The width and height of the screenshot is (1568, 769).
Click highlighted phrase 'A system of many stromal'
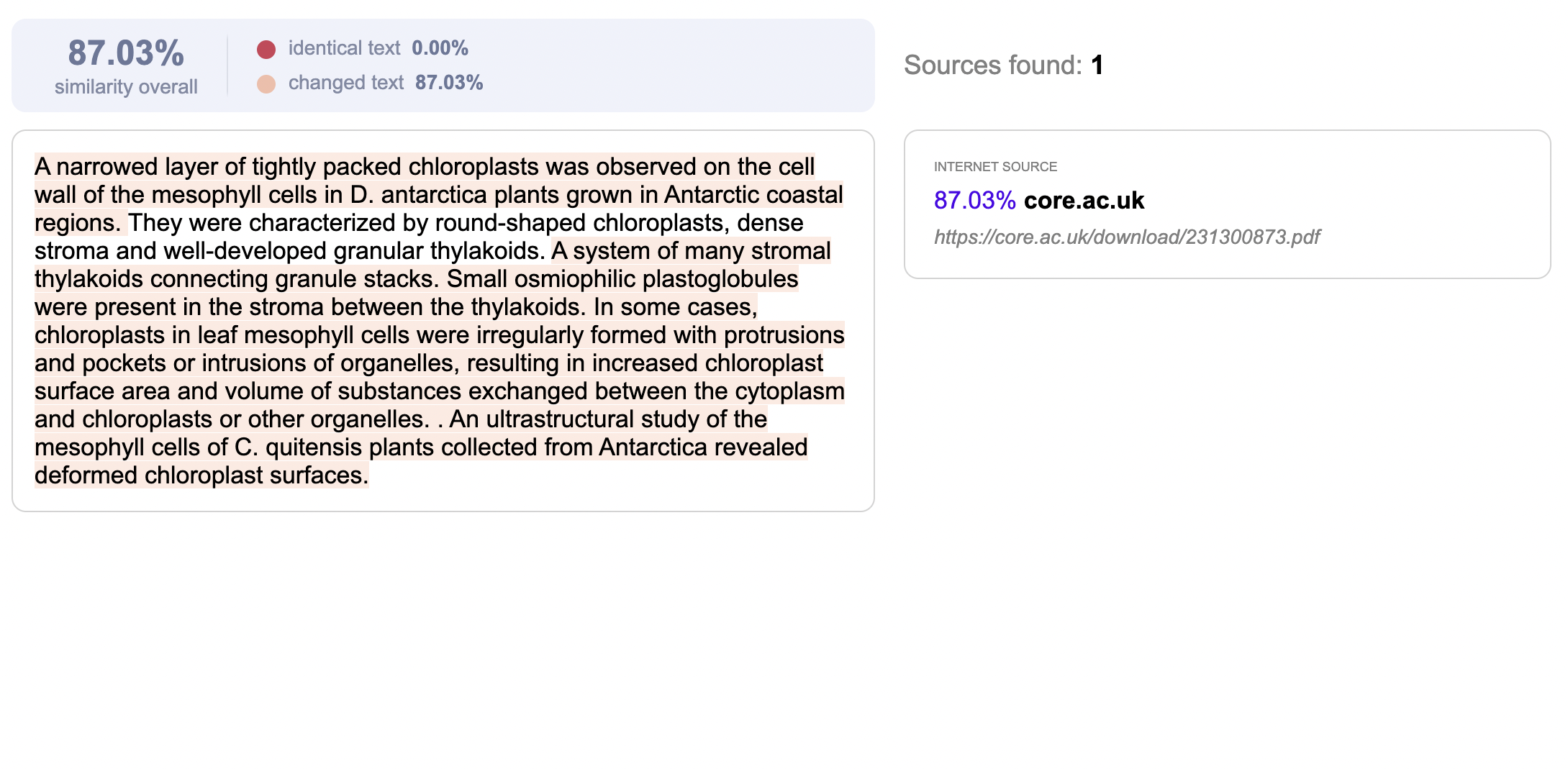(691, 250)
